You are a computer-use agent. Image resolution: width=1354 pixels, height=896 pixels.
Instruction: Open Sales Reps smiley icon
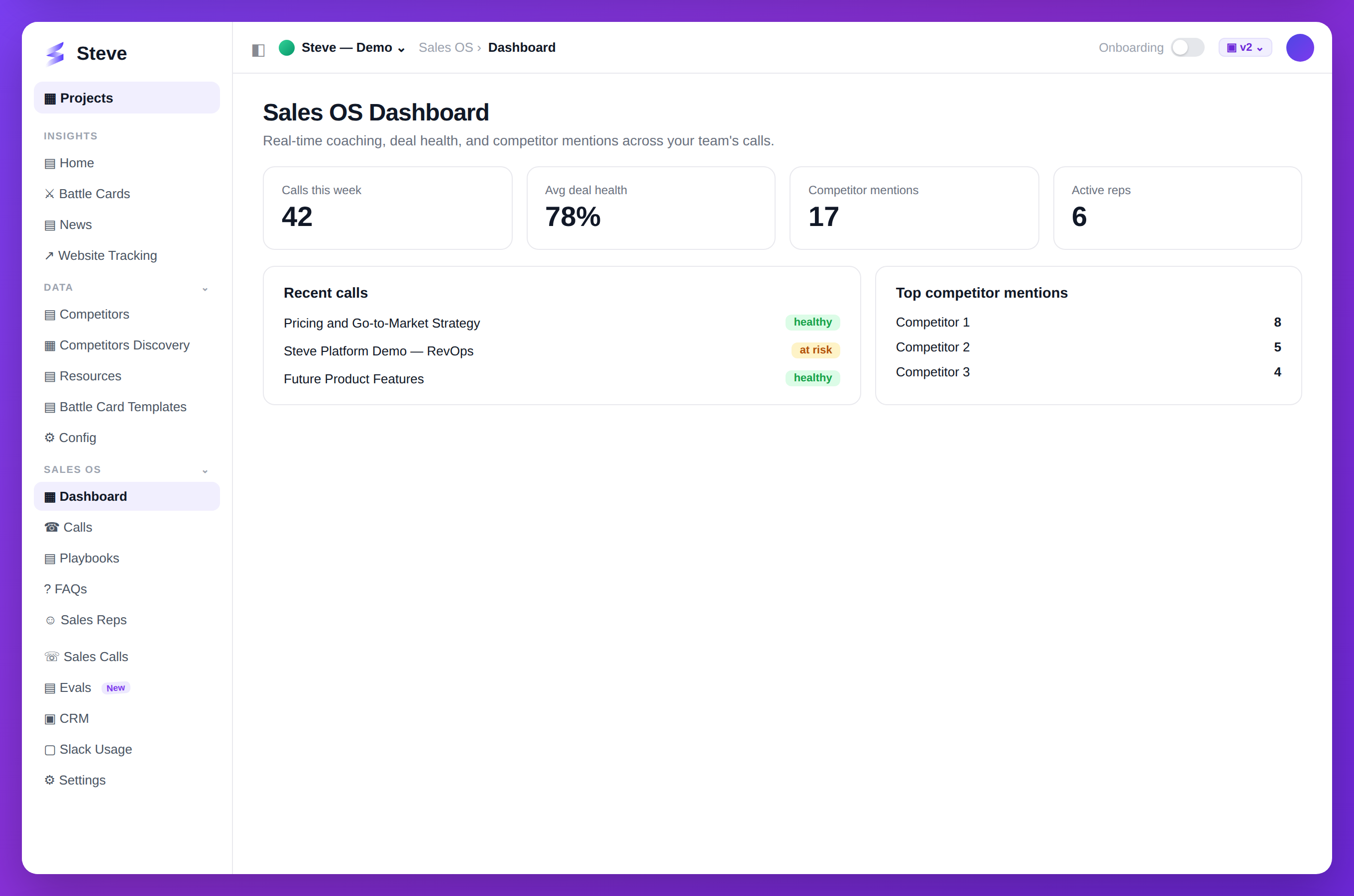pyautogui.click(x=50, y=621)
